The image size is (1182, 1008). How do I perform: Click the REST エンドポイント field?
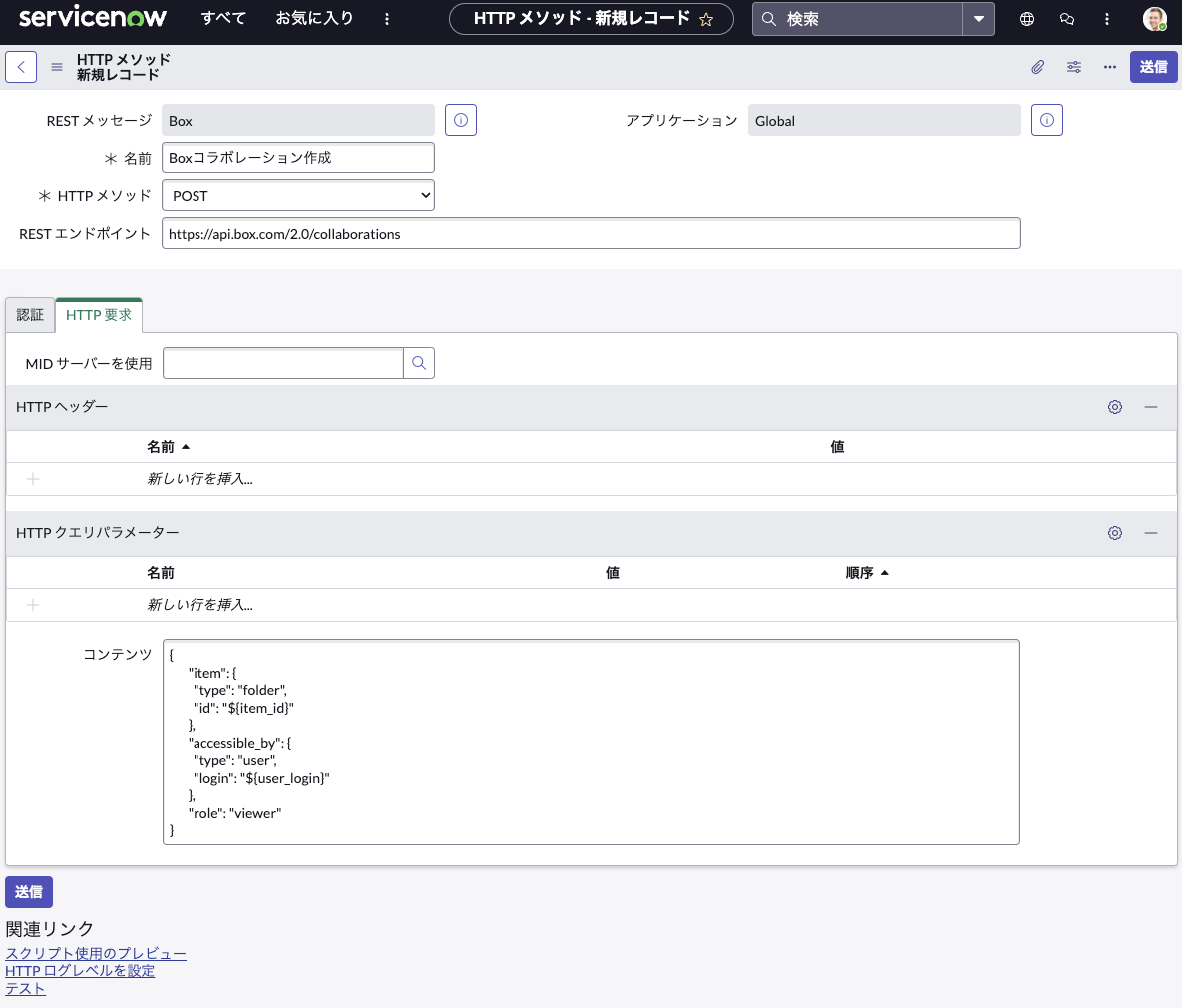(591, 233)
